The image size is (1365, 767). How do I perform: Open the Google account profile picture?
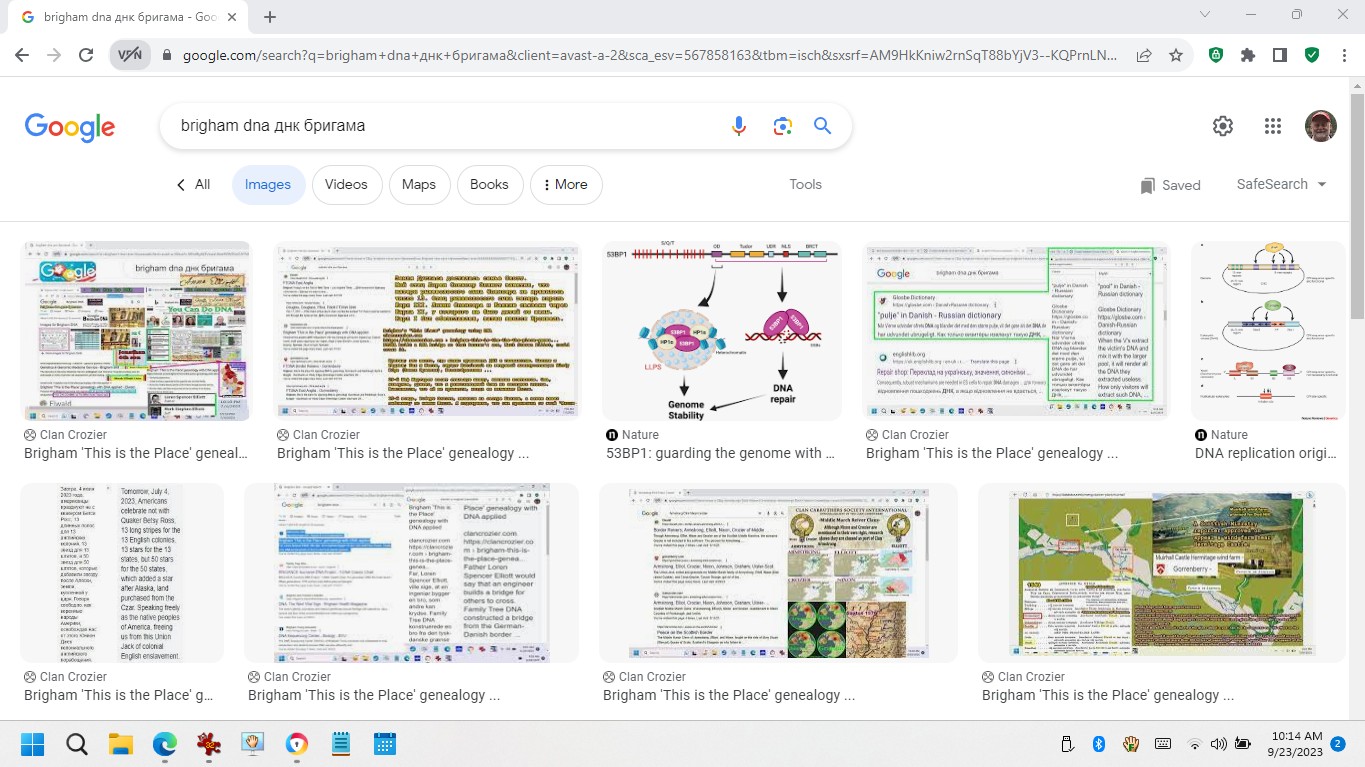pos(1320,126)
